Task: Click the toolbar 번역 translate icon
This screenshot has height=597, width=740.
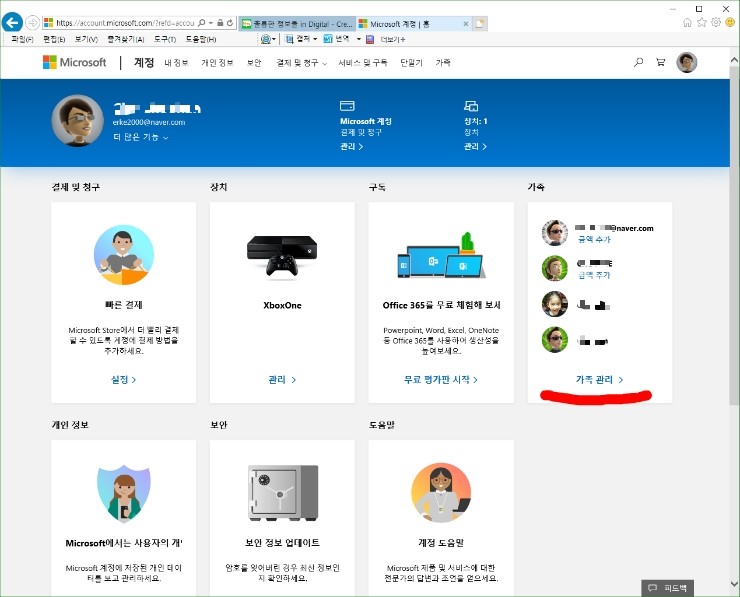Action: tap(328, 39)
